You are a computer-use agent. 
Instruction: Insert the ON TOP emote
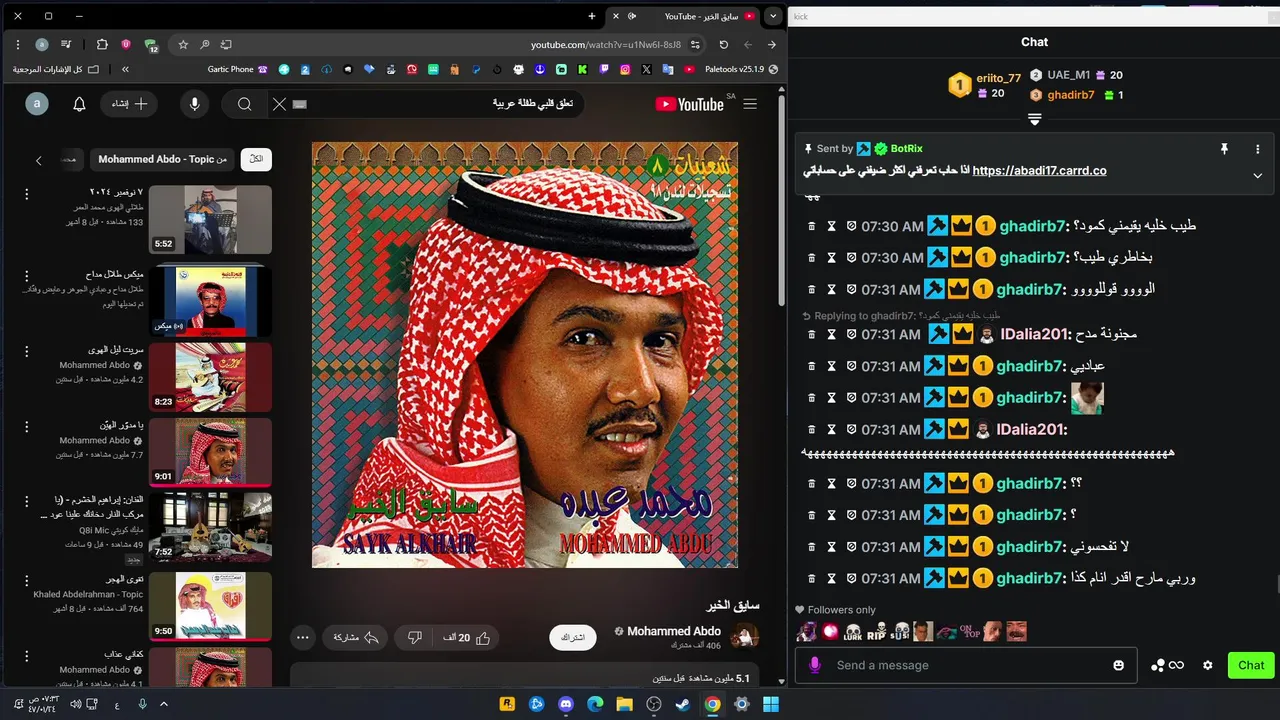tap(970, 632)
